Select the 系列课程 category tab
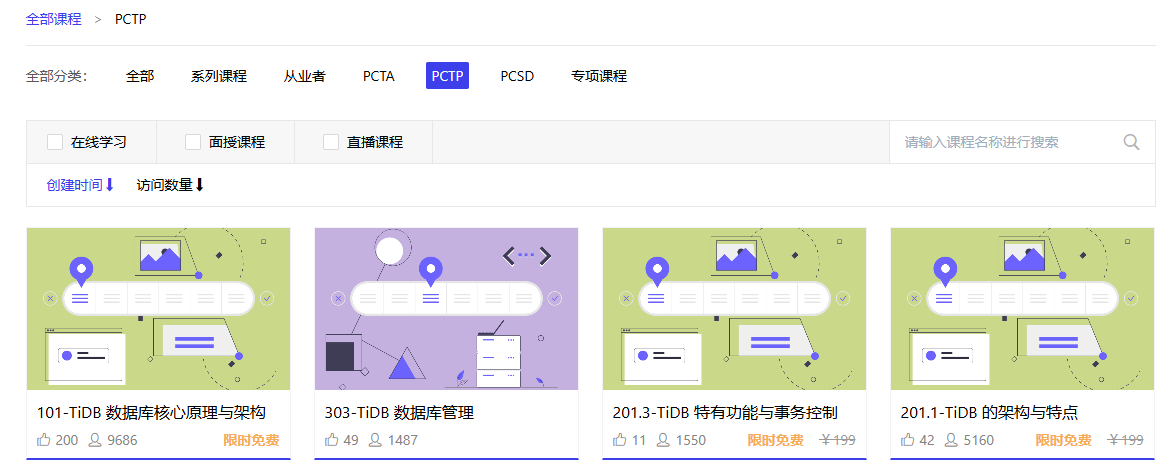 (x=219, y=76)
